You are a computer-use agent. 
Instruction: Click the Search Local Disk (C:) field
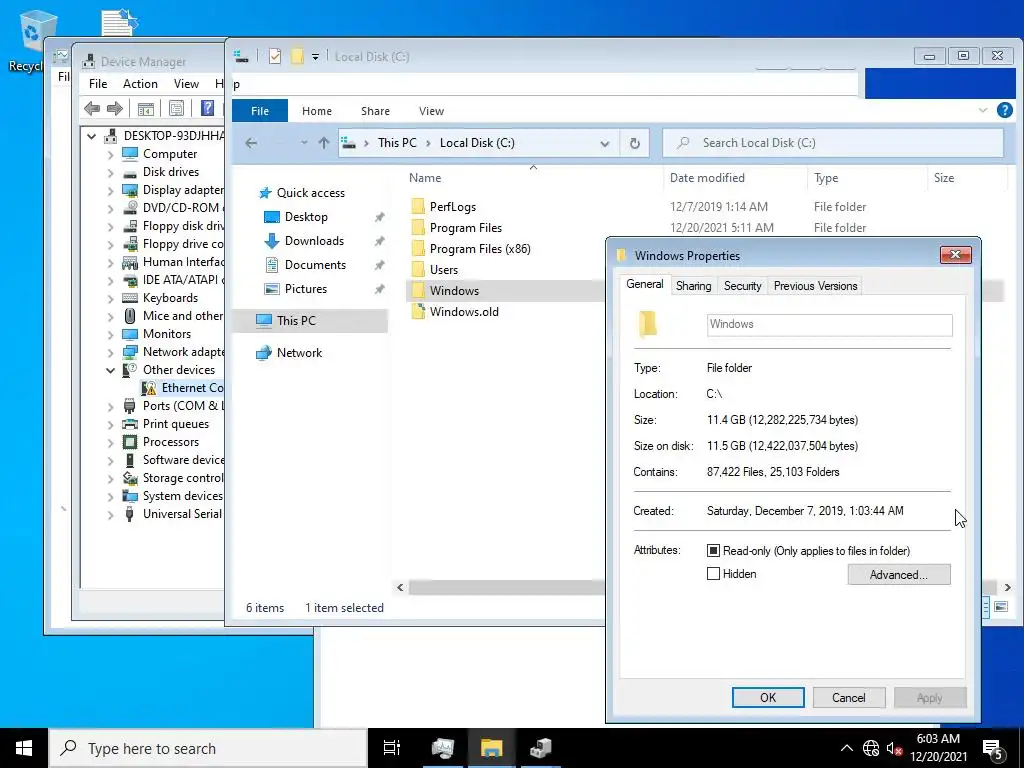833,143
